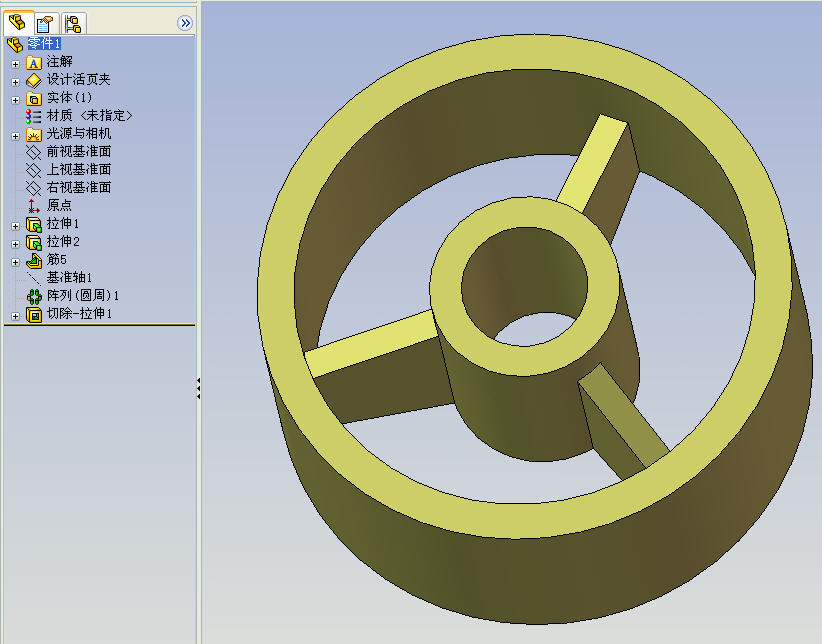This screenshot has width=822, height=644.
Task: Click the 材质 material icon
Action: click(x=34, y=116)
